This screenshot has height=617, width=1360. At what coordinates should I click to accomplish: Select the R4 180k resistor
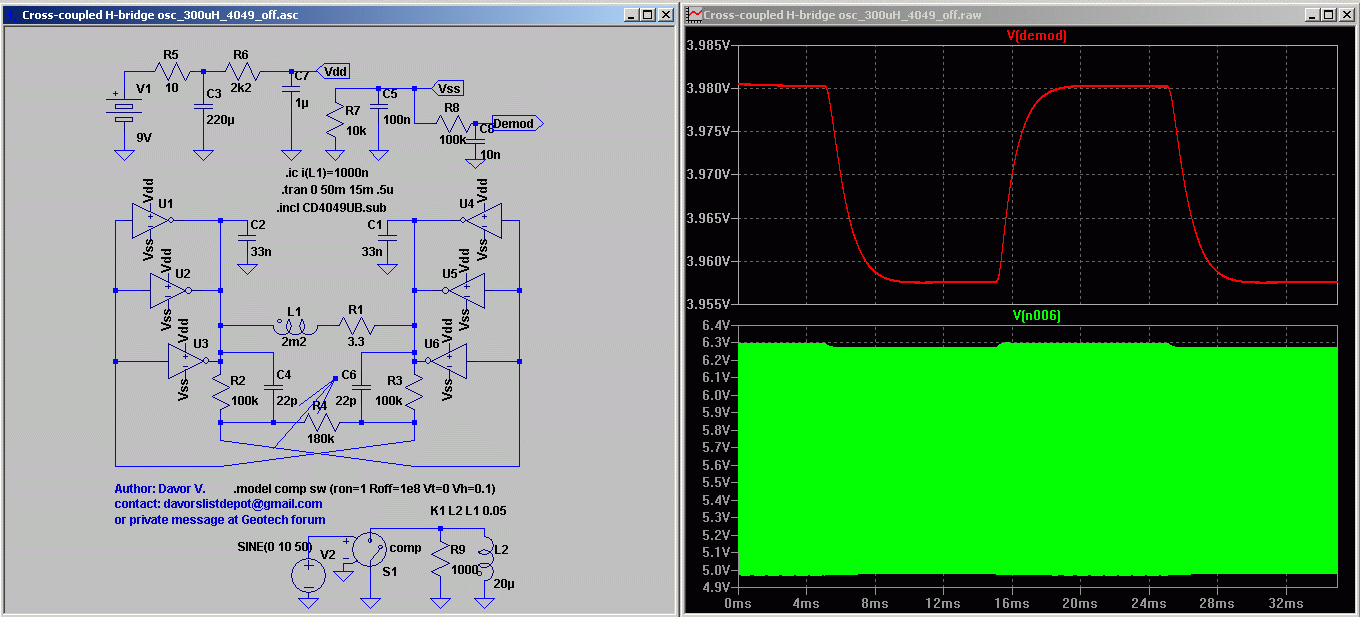tap(321, 421)
